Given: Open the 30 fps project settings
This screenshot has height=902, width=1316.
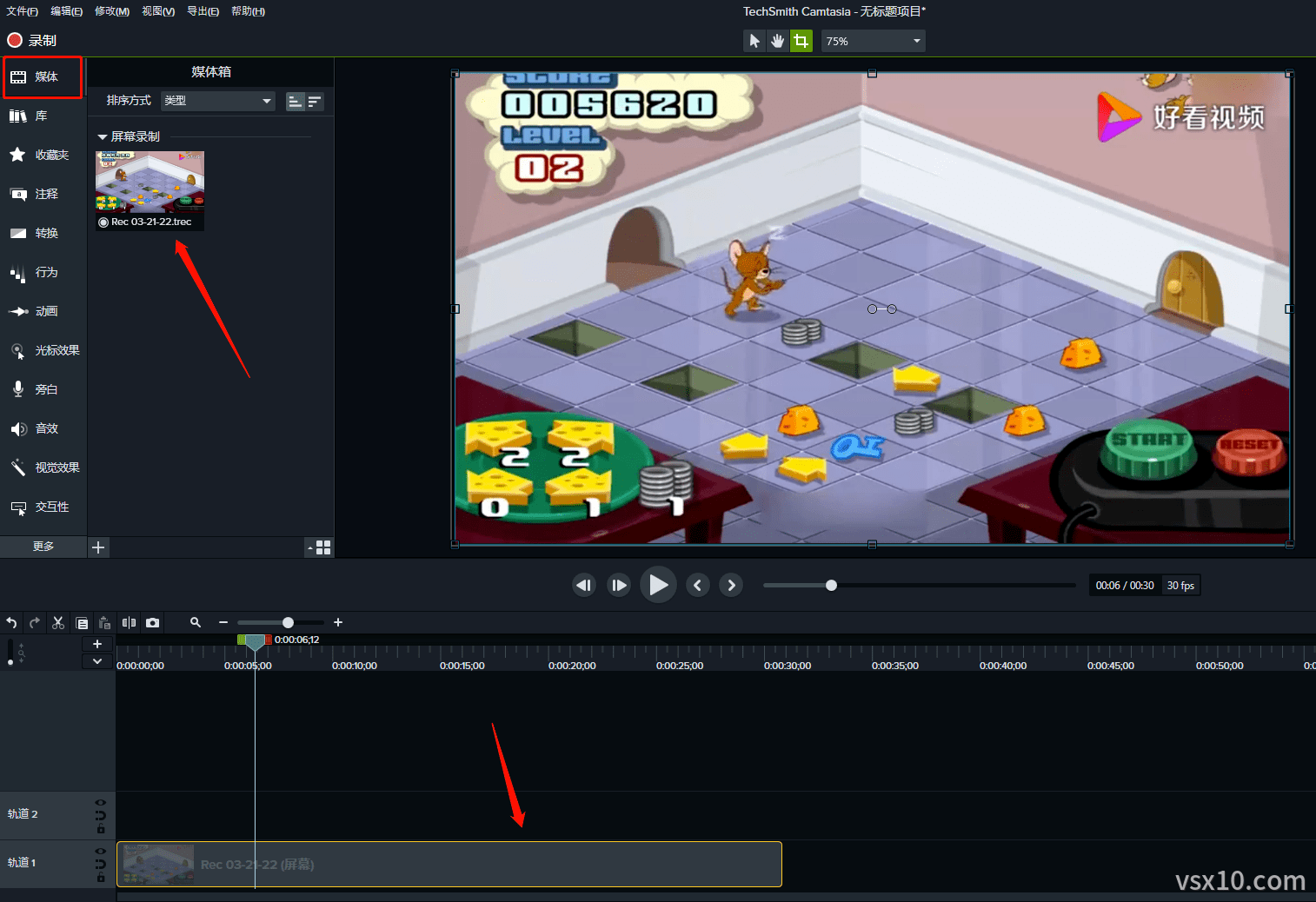Looking at the screenshot, I should (x=1180, y=586).
